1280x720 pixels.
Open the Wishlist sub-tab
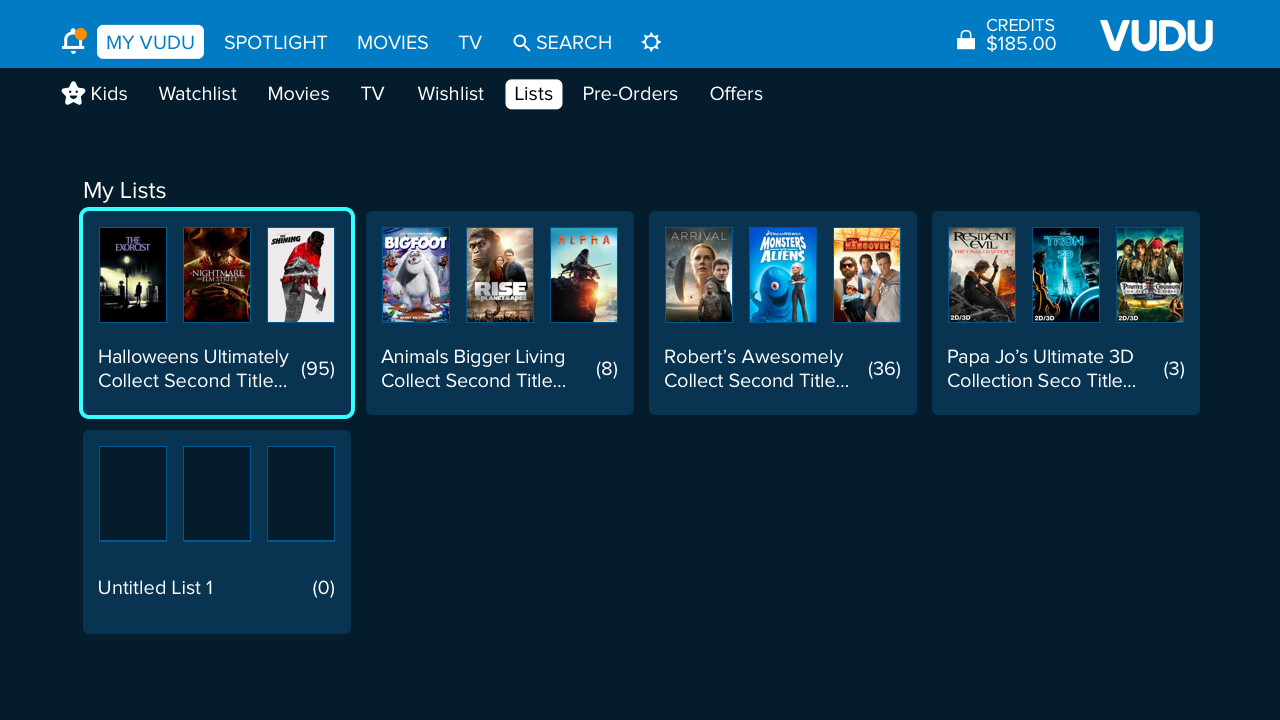pyautogui.click(x=451, y=94)
